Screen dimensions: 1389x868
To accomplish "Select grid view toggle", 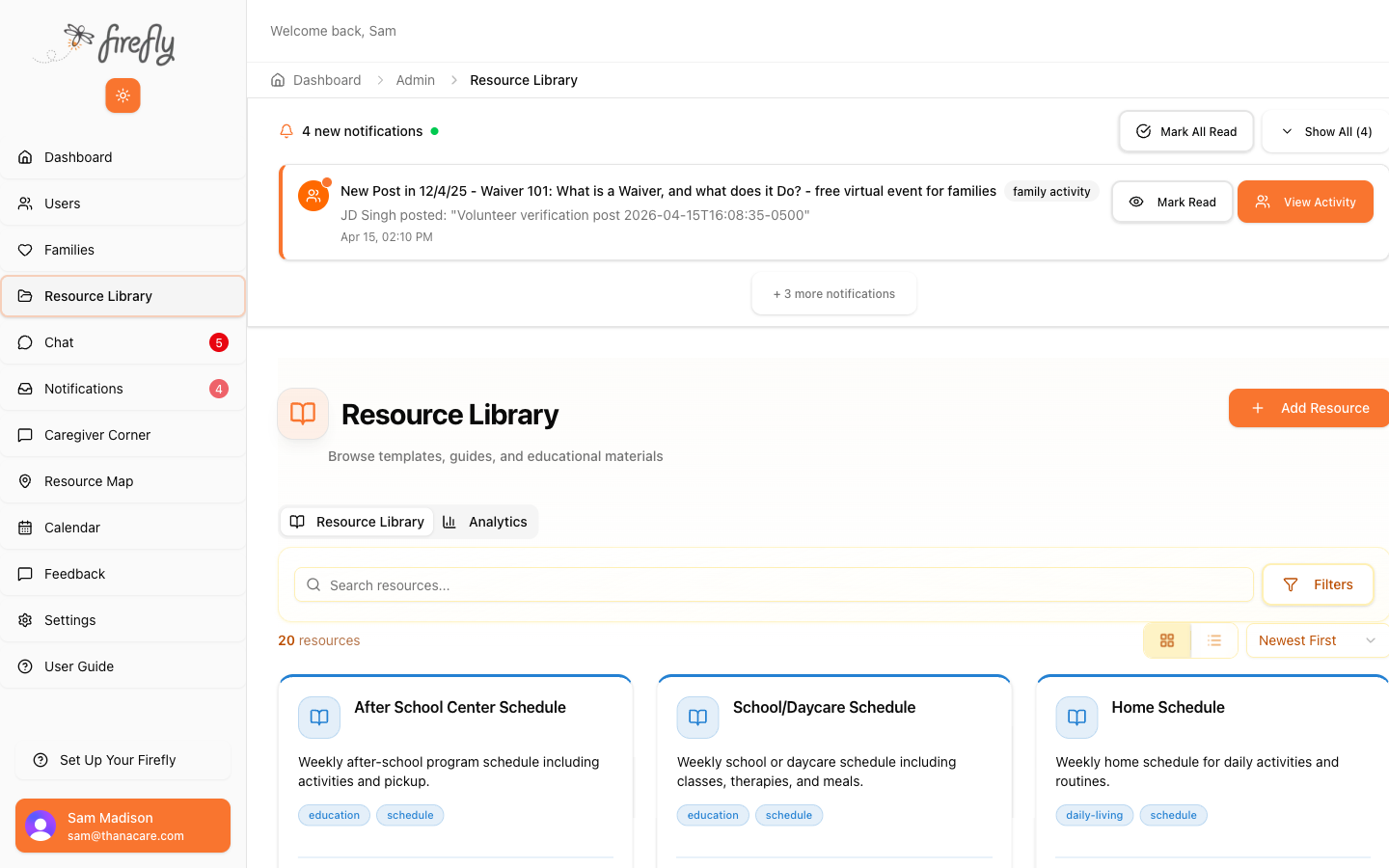I will coord(1167,640).
